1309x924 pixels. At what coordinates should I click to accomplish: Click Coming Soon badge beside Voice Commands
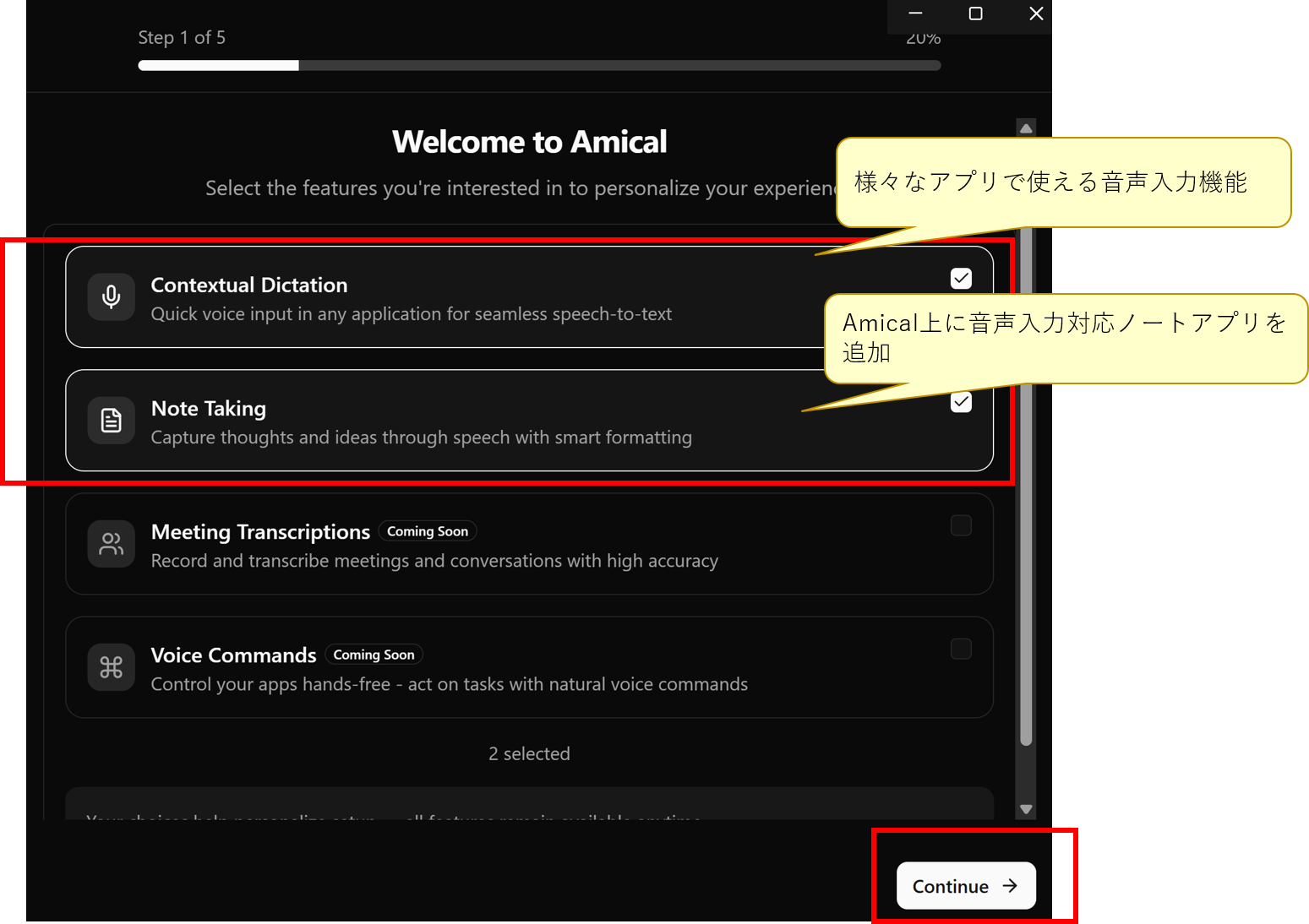tap(374, 655)
